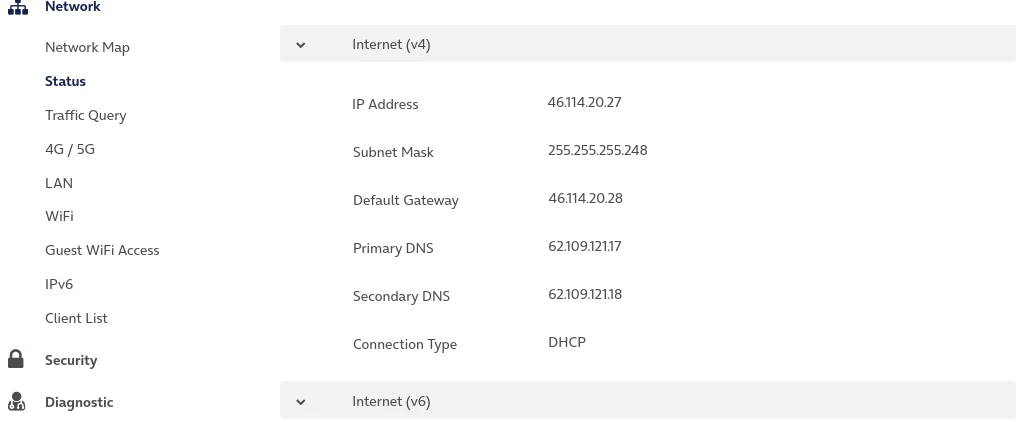Open the Network Map page
Image resolution: width=1023 pixels, height=422 pixels.
click(87, 47)
